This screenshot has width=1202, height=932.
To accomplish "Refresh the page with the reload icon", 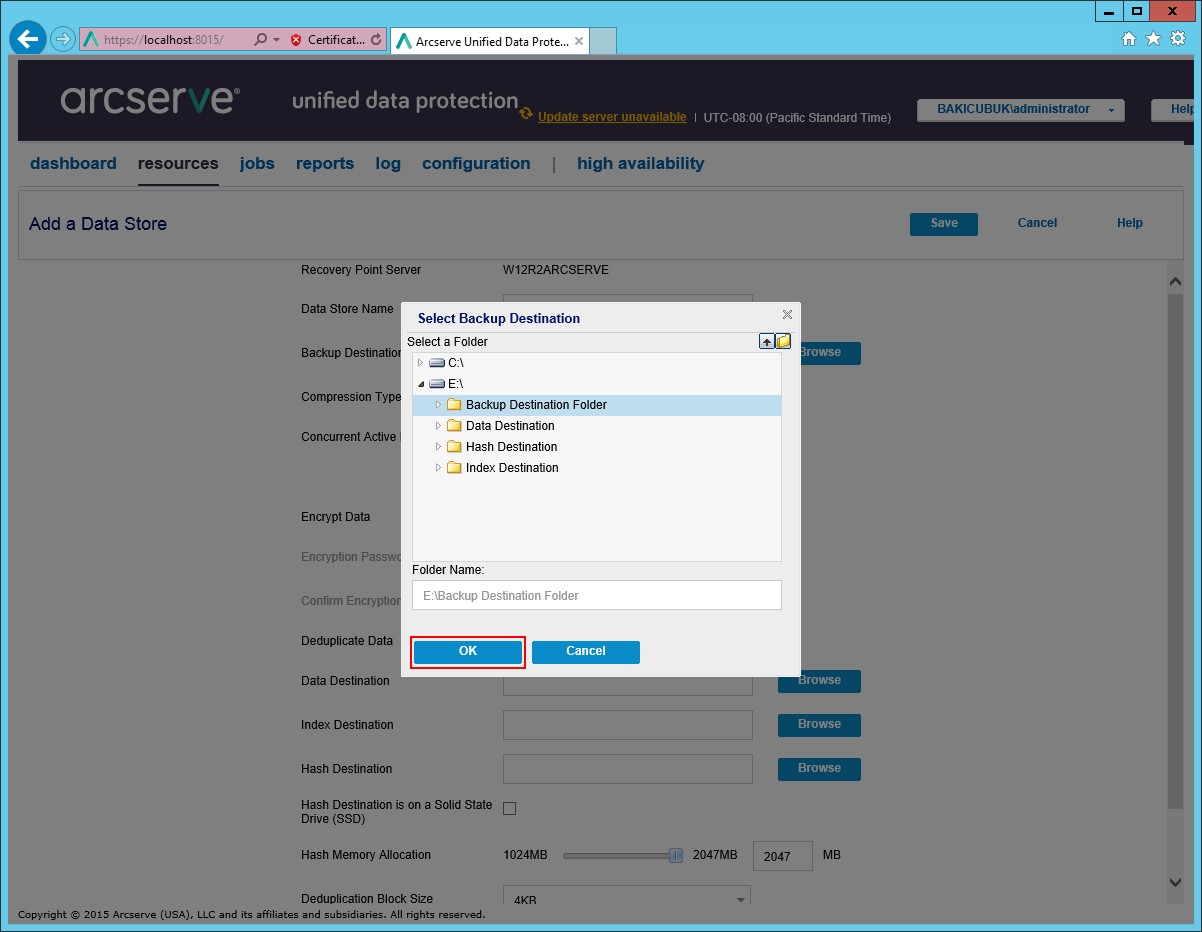I will click(376, 40).
